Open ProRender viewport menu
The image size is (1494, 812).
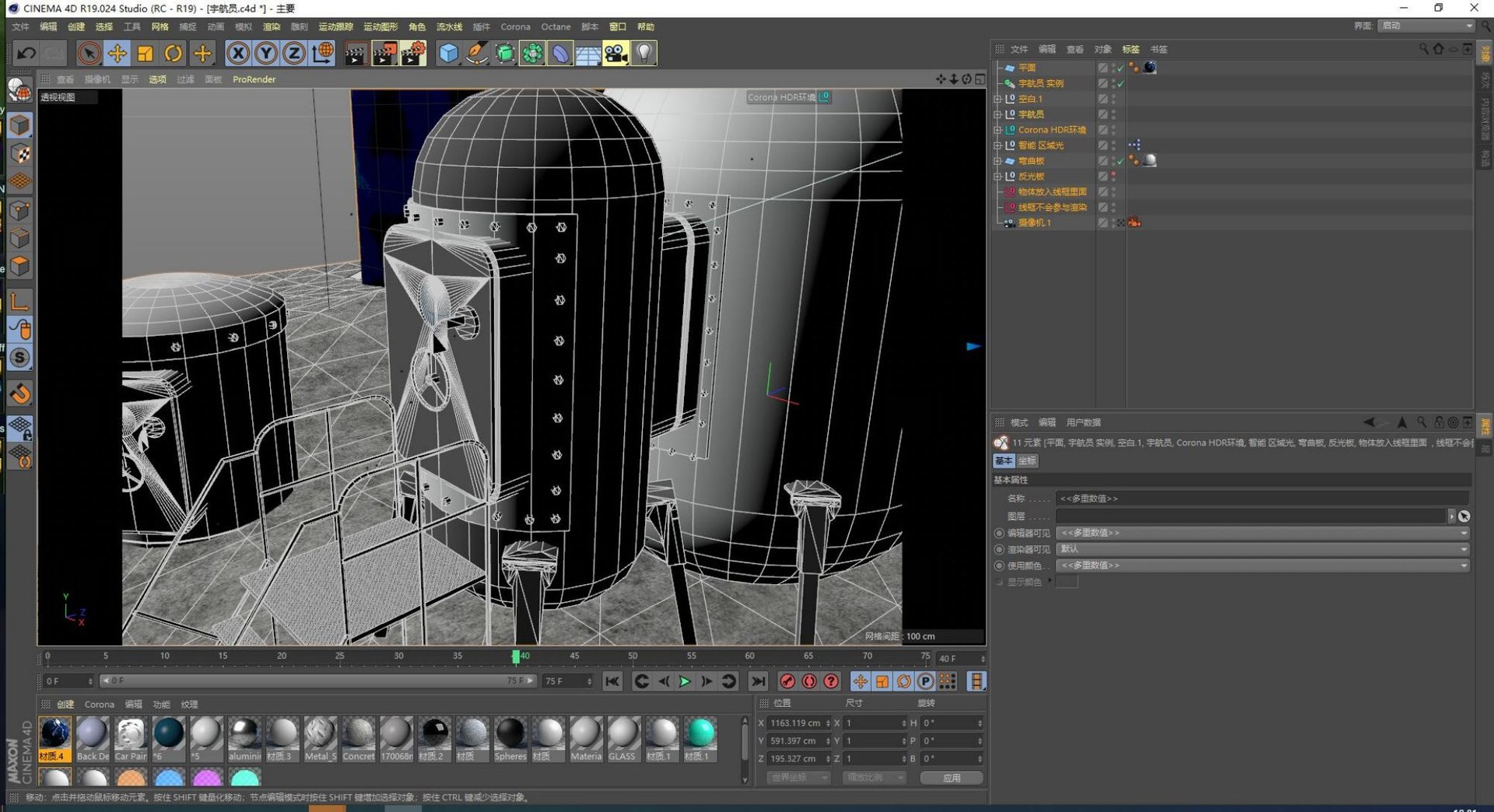pyautogui.click(x=254, y=79)
